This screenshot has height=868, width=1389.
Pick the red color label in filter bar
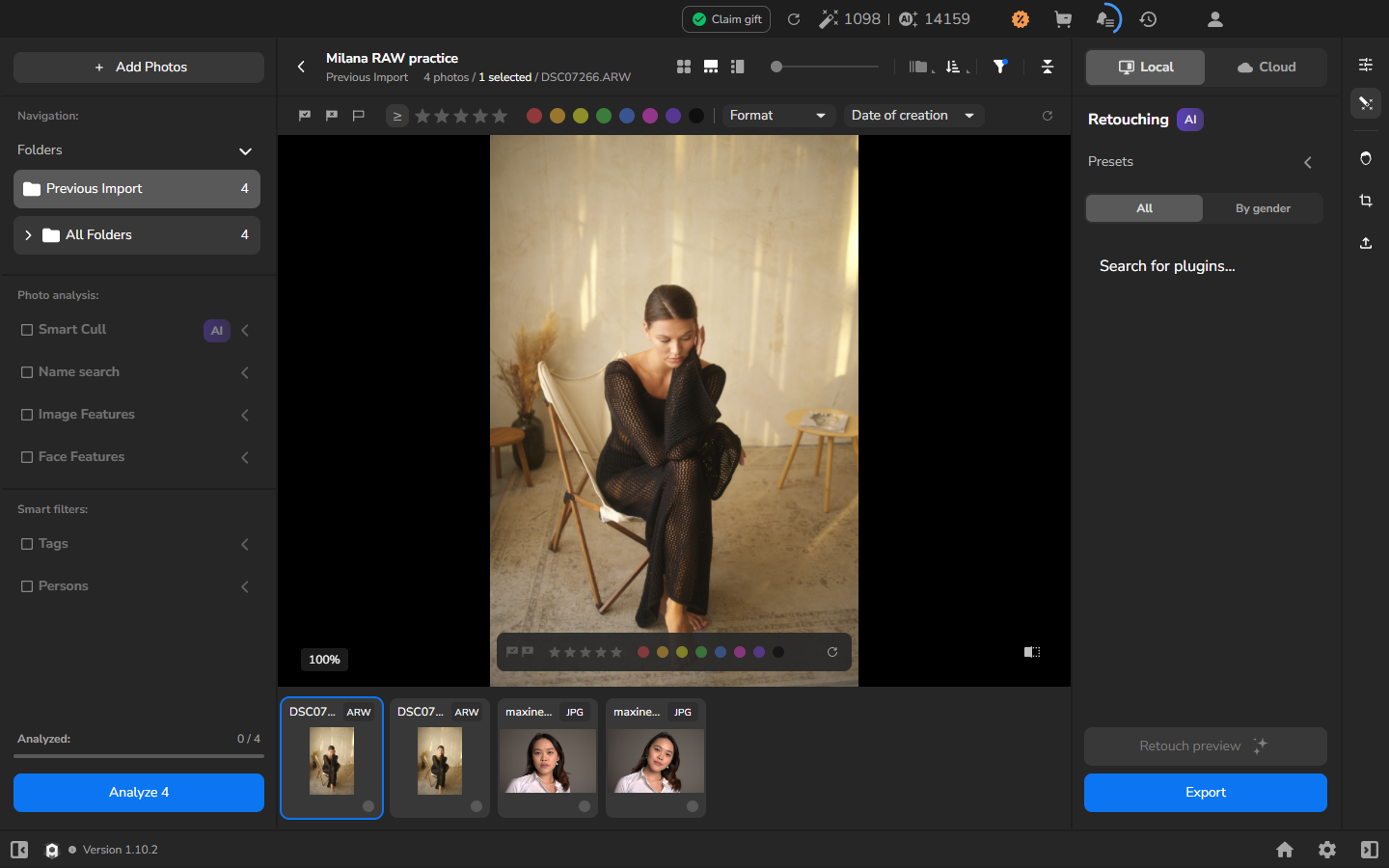(x=534, y=116)
